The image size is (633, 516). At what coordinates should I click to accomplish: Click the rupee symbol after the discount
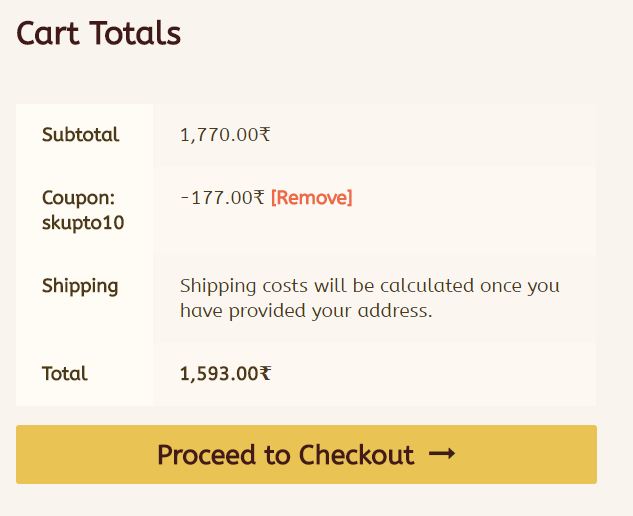coord(260,198)
